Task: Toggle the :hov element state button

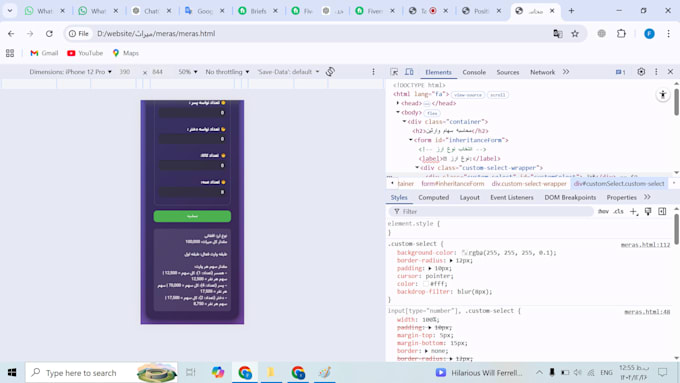Action: point(603,211)
